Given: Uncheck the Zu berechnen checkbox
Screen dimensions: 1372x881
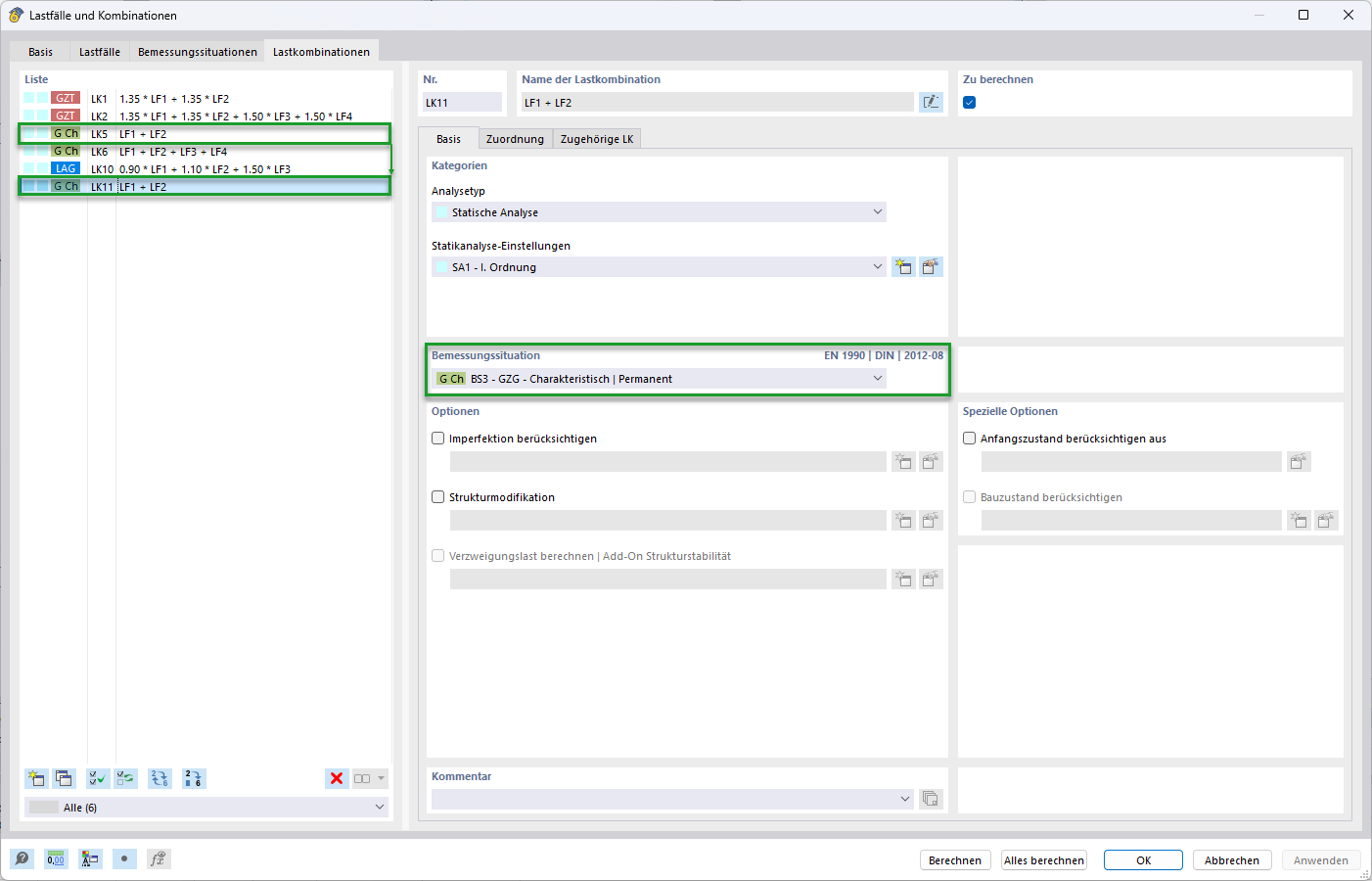Looking at the screenshot, I should pos(970,102).
